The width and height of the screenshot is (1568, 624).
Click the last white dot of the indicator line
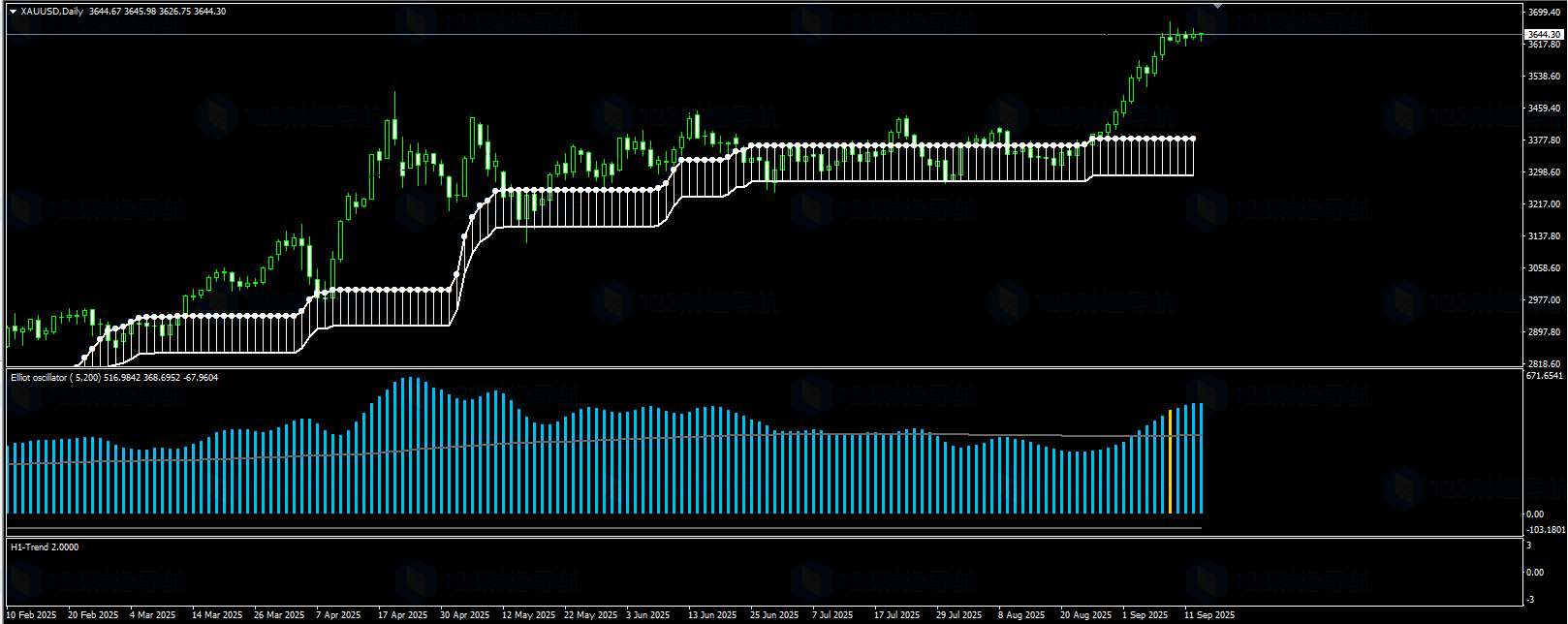click(1193, 139)
